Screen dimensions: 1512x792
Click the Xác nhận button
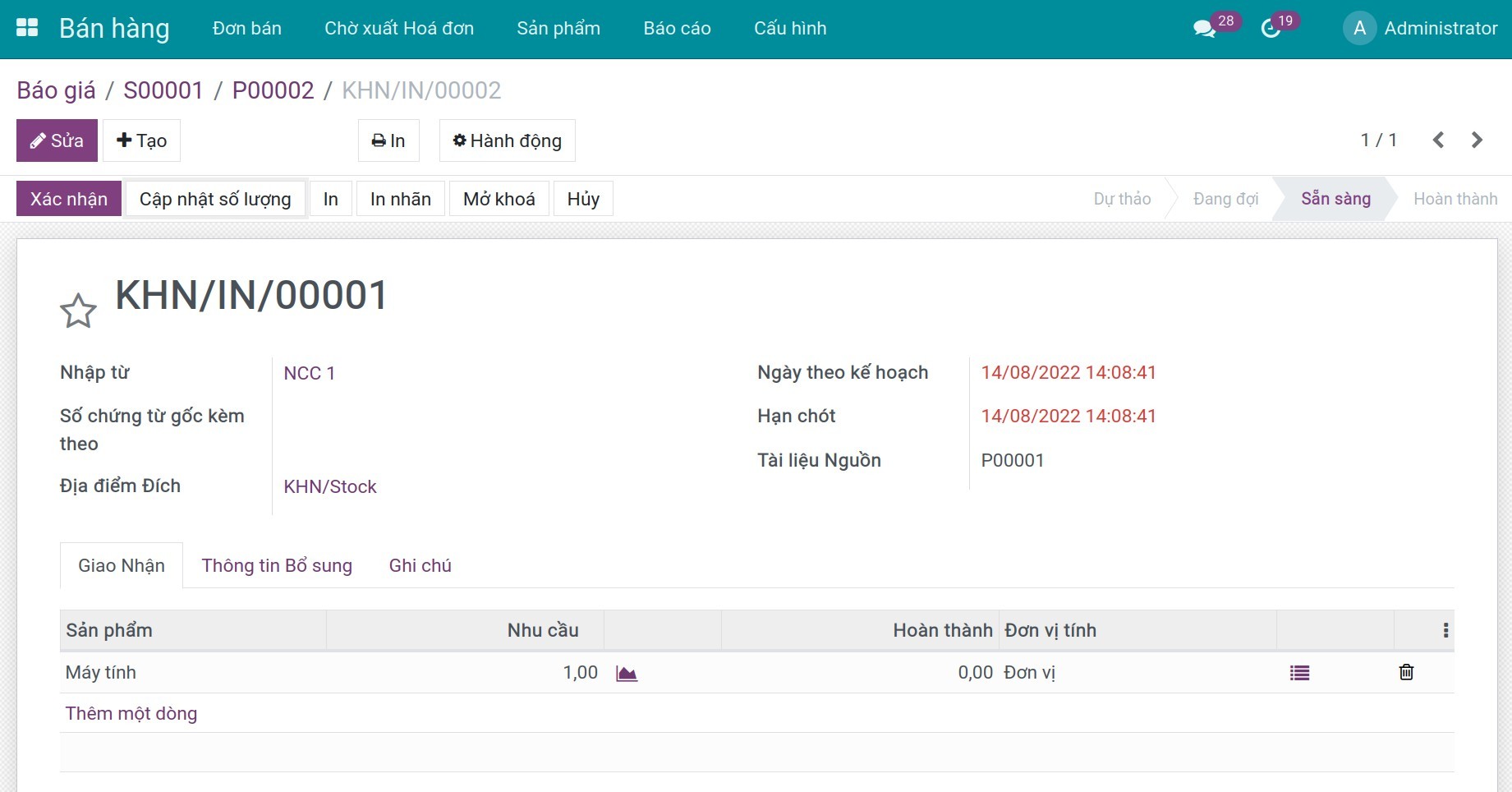(x=69, y=199)
